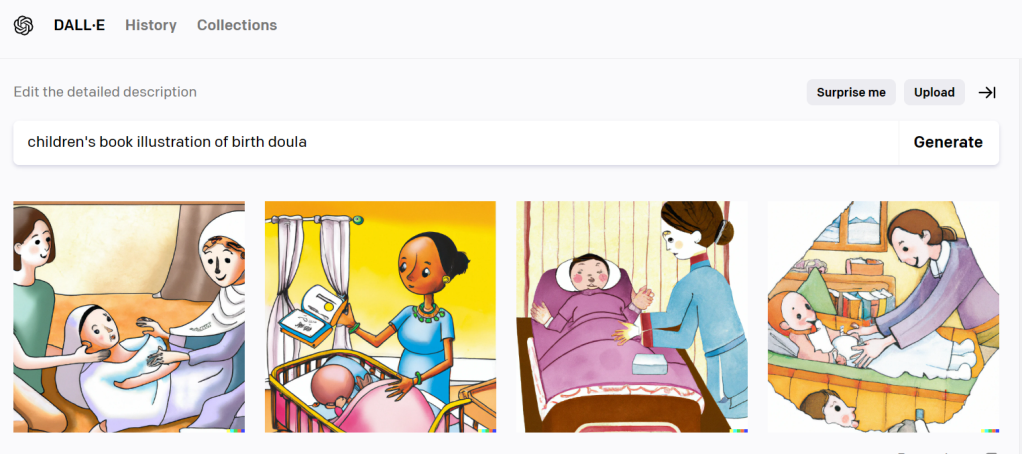Viewport: 1022px width, 454px height.
Task: Click the color signature on the fourth image
Action: 991,431
